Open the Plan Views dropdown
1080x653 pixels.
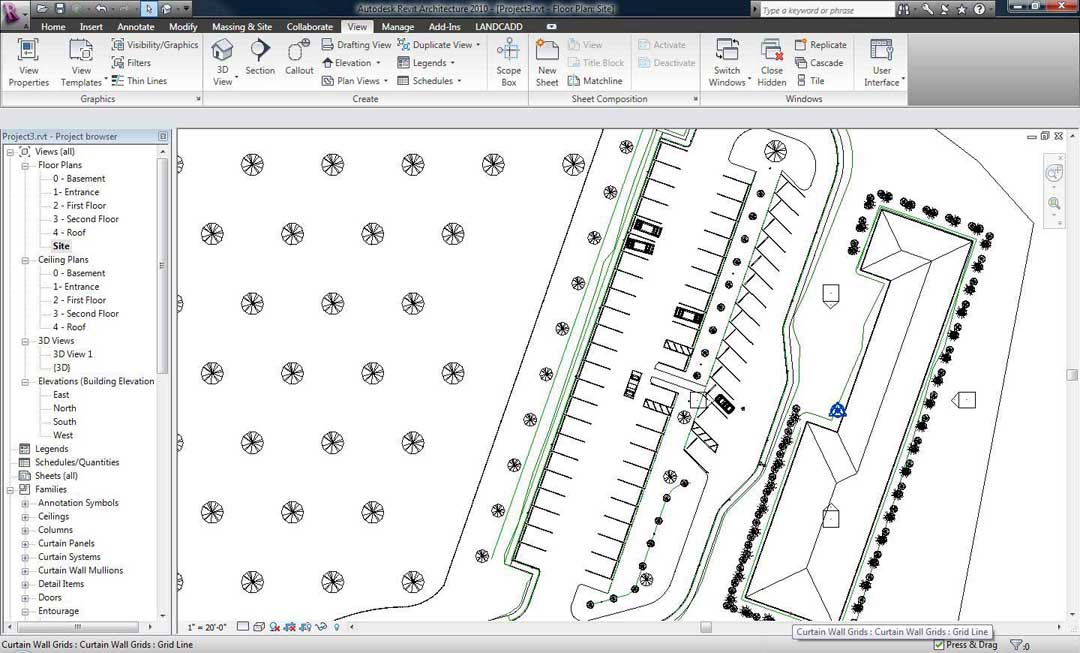pyautogui.click(x=351, y=81)
